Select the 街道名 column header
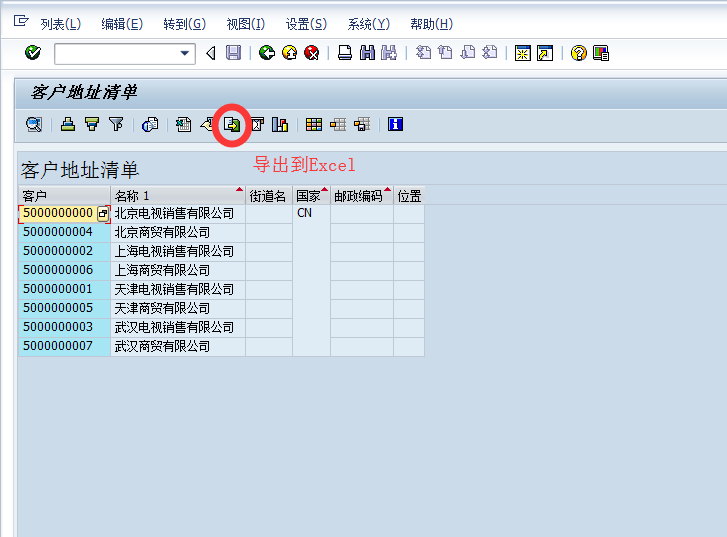The width and height of the screenshot is (727, 537). coord(269,196)
